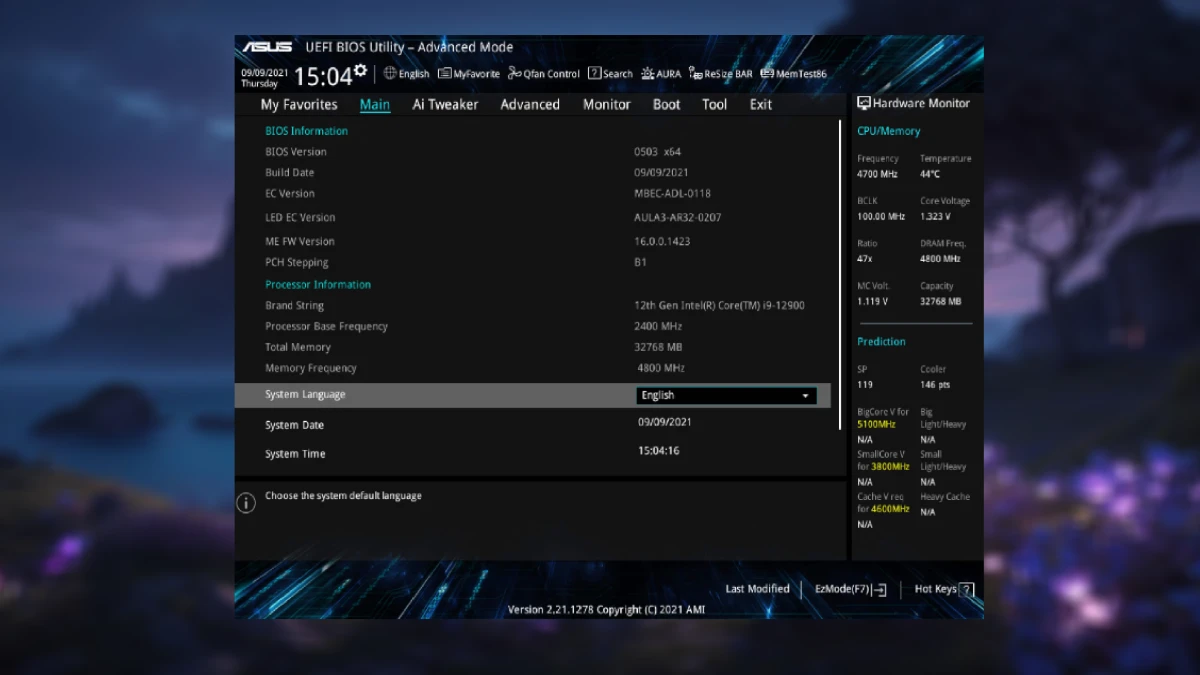Click the 15:04 clock in the header
Screen dimensions: 1200x675
(x=322, y=77)
